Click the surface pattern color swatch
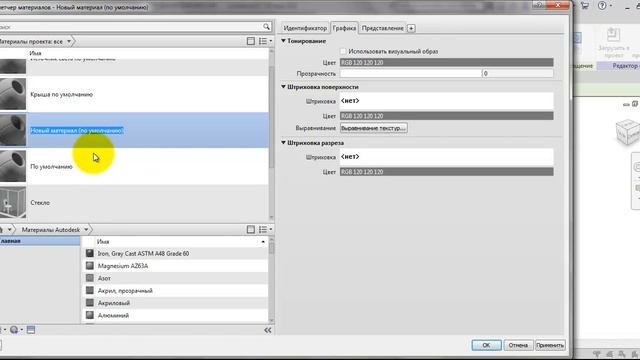 tap(447, 116)
